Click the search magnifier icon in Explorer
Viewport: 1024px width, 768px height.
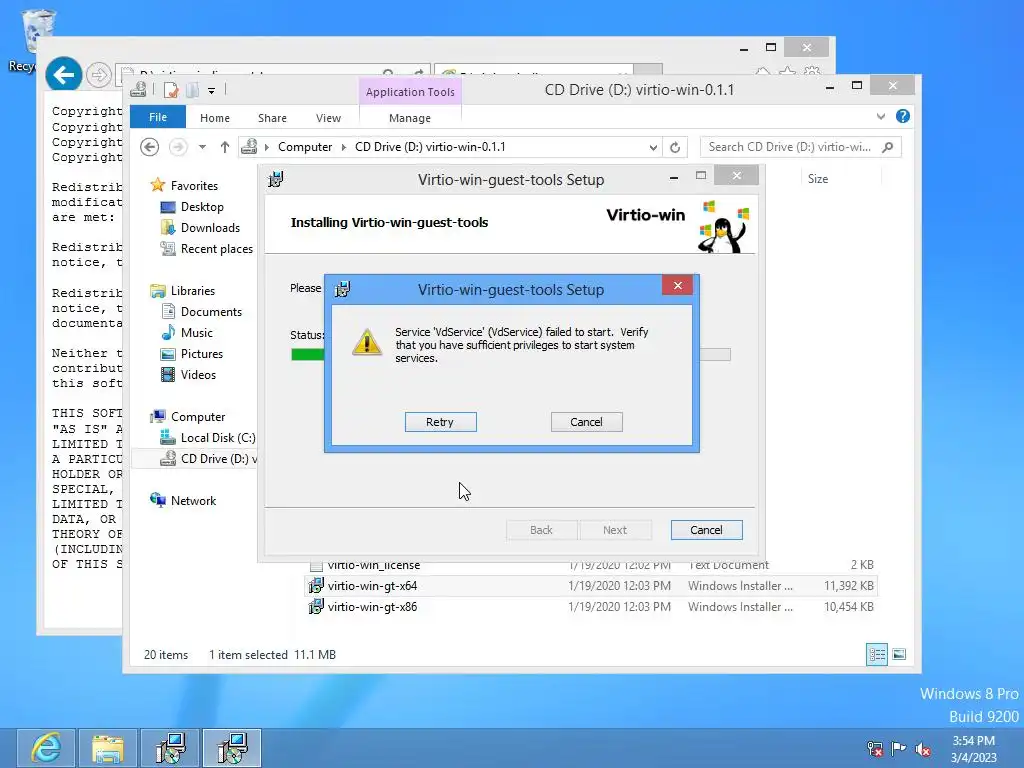click(x=888, y=147)
